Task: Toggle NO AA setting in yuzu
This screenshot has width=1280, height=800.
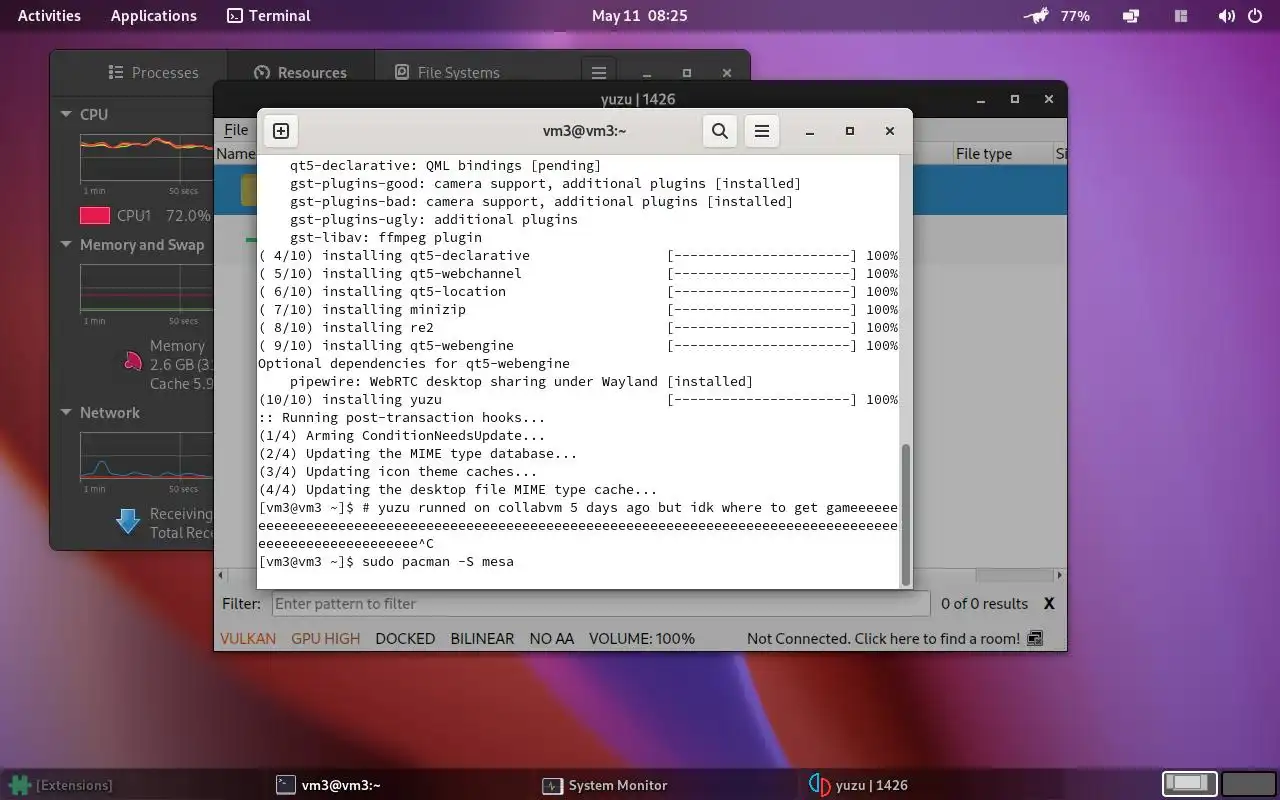Action: click(552, 639)
